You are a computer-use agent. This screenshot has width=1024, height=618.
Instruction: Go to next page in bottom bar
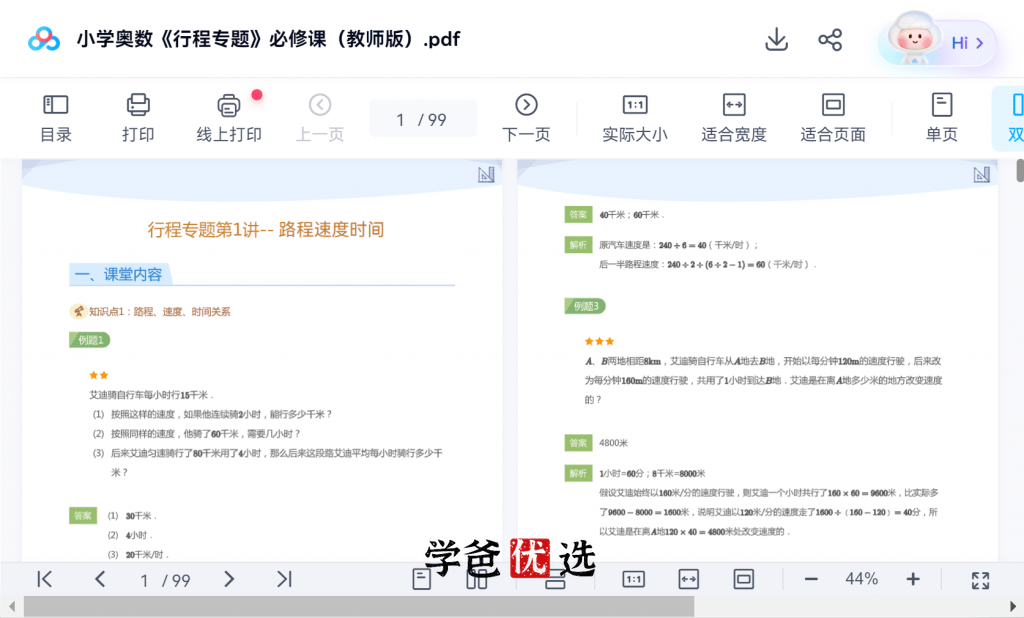point(229,579)
